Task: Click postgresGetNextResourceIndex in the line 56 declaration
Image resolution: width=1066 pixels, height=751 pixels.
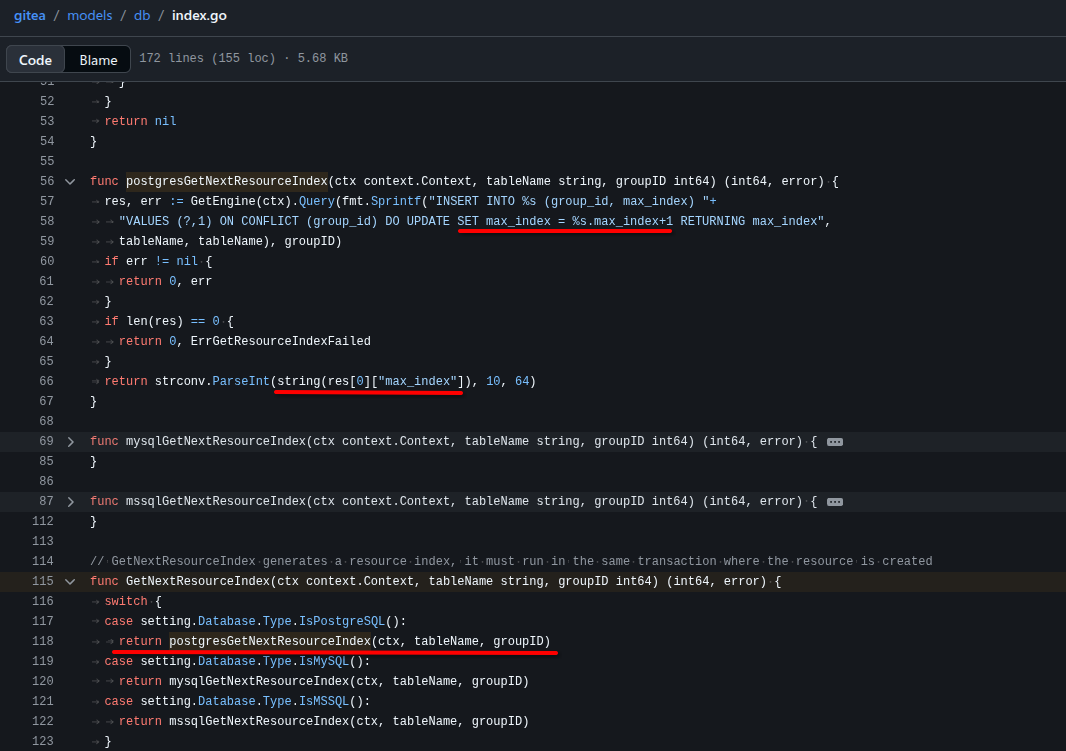Action: 227,181
